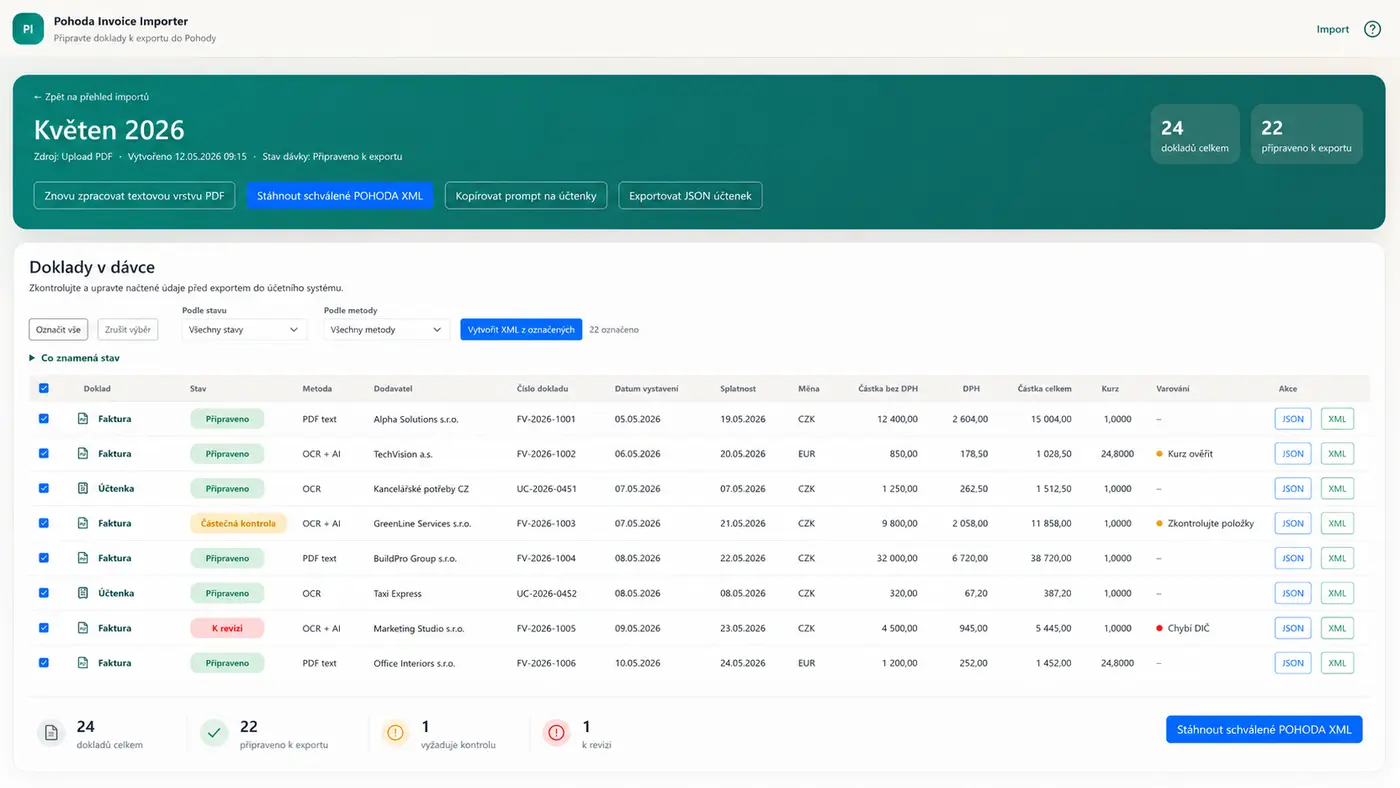Click the 24 dokladů celkem header card
Viewport: 1400px width, 788px height.
tap(1195, 134)
